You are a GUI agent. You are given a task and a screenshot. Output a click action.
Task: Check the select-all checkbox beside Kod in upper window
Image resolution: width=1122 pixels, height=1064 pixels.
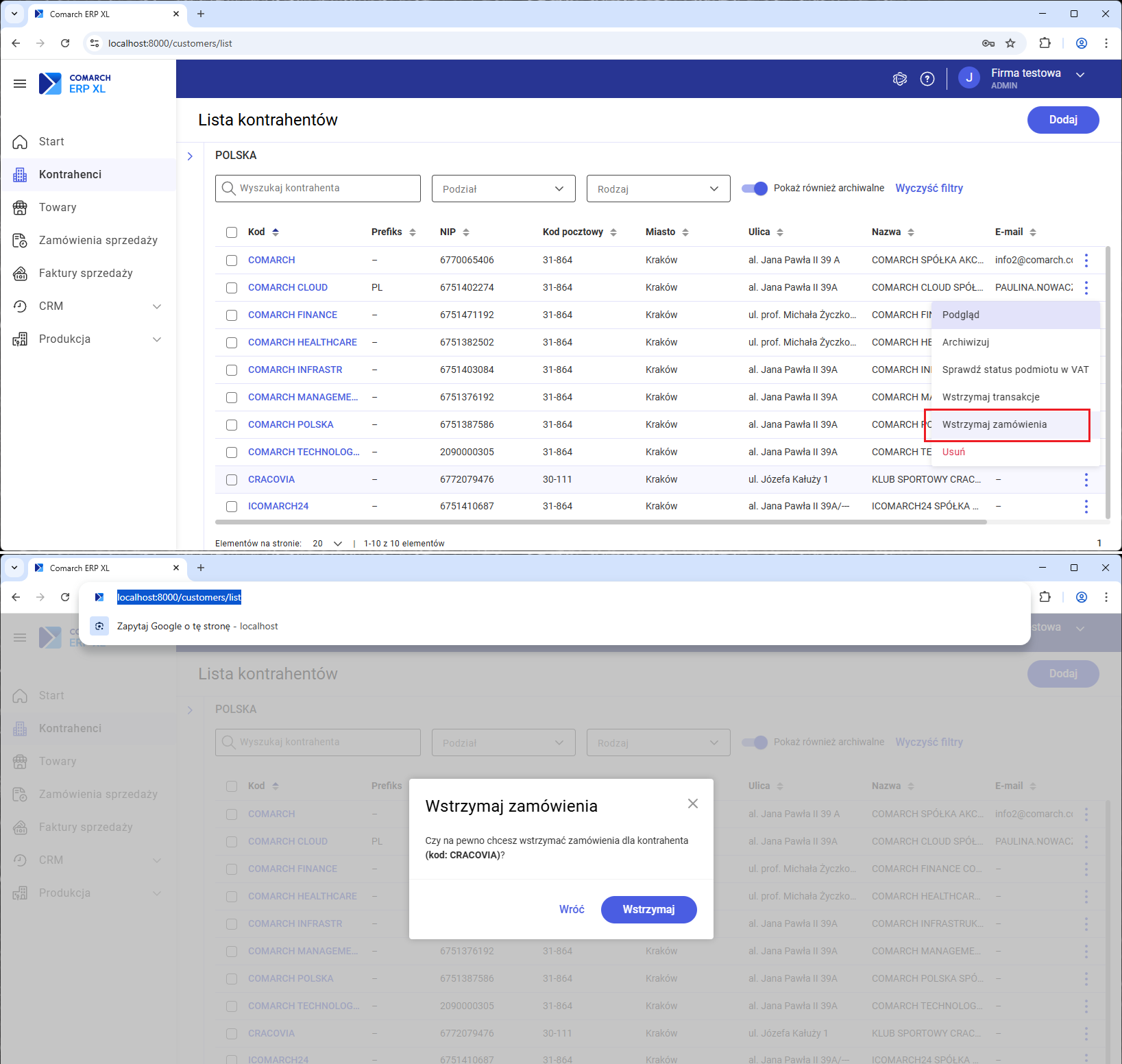pyautogui.click(x=232, y=232)
